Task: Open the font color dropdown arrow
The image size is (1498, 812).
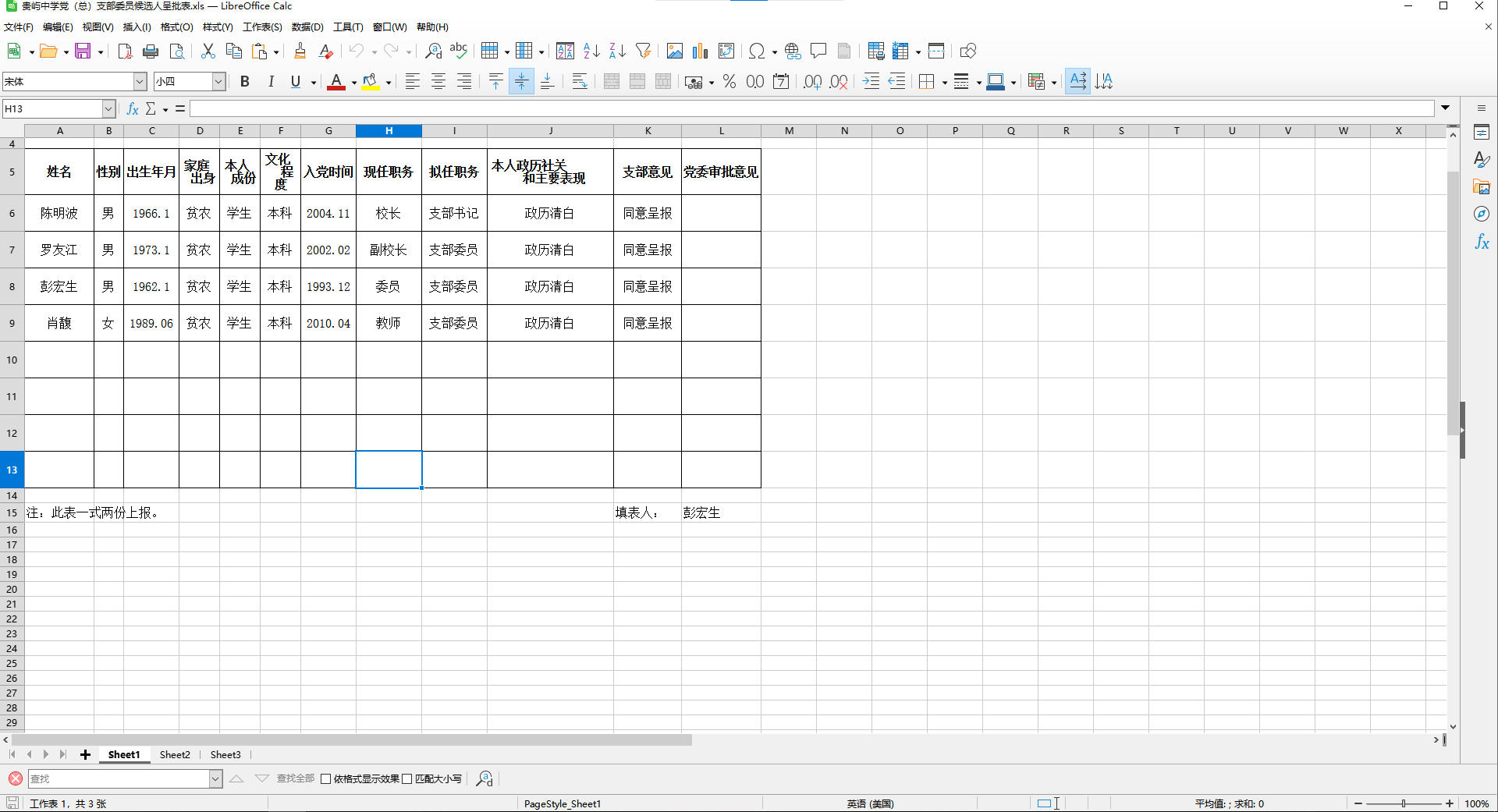Action: coord(354,83)
